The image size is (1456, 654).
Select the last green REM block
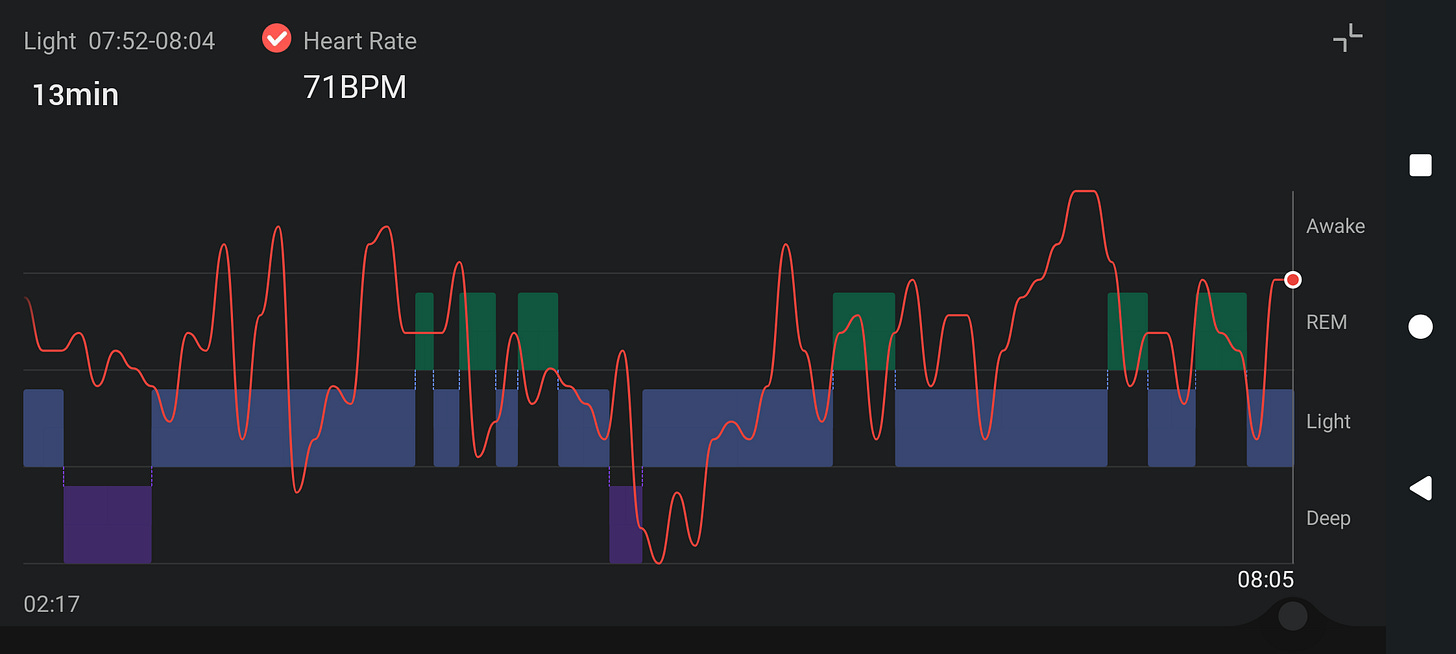pyautogui.click(x=1221, y=331)
